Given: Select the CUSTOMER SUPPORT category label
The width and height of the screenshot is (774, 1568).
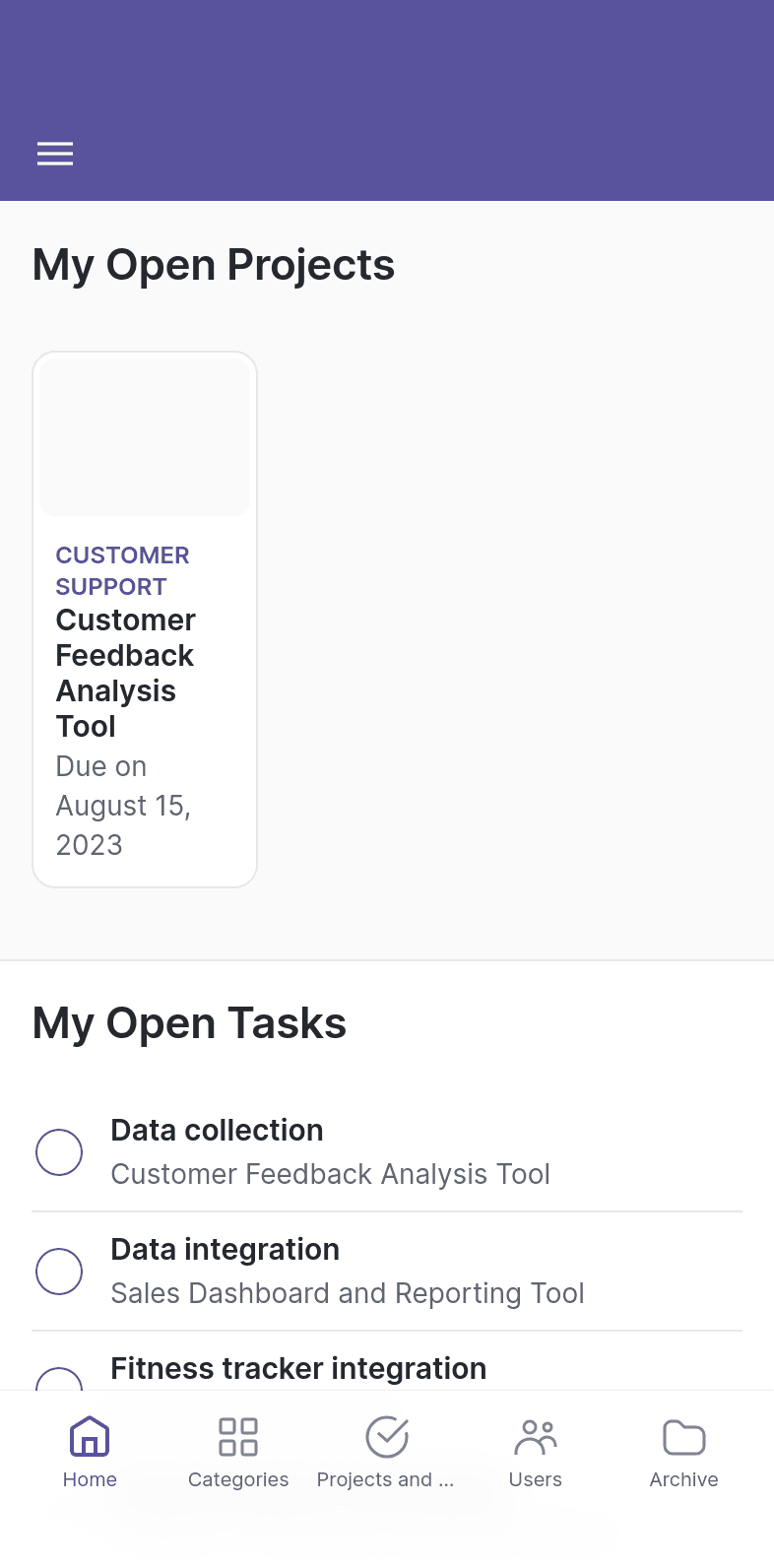Looking at the screenshot, I should (x=123, y=571).
